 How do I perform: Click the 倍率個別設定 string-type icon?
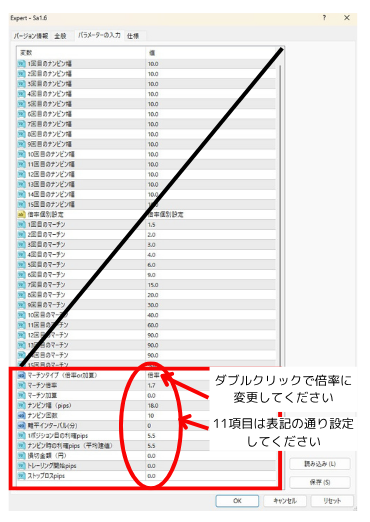pos(22,214)
